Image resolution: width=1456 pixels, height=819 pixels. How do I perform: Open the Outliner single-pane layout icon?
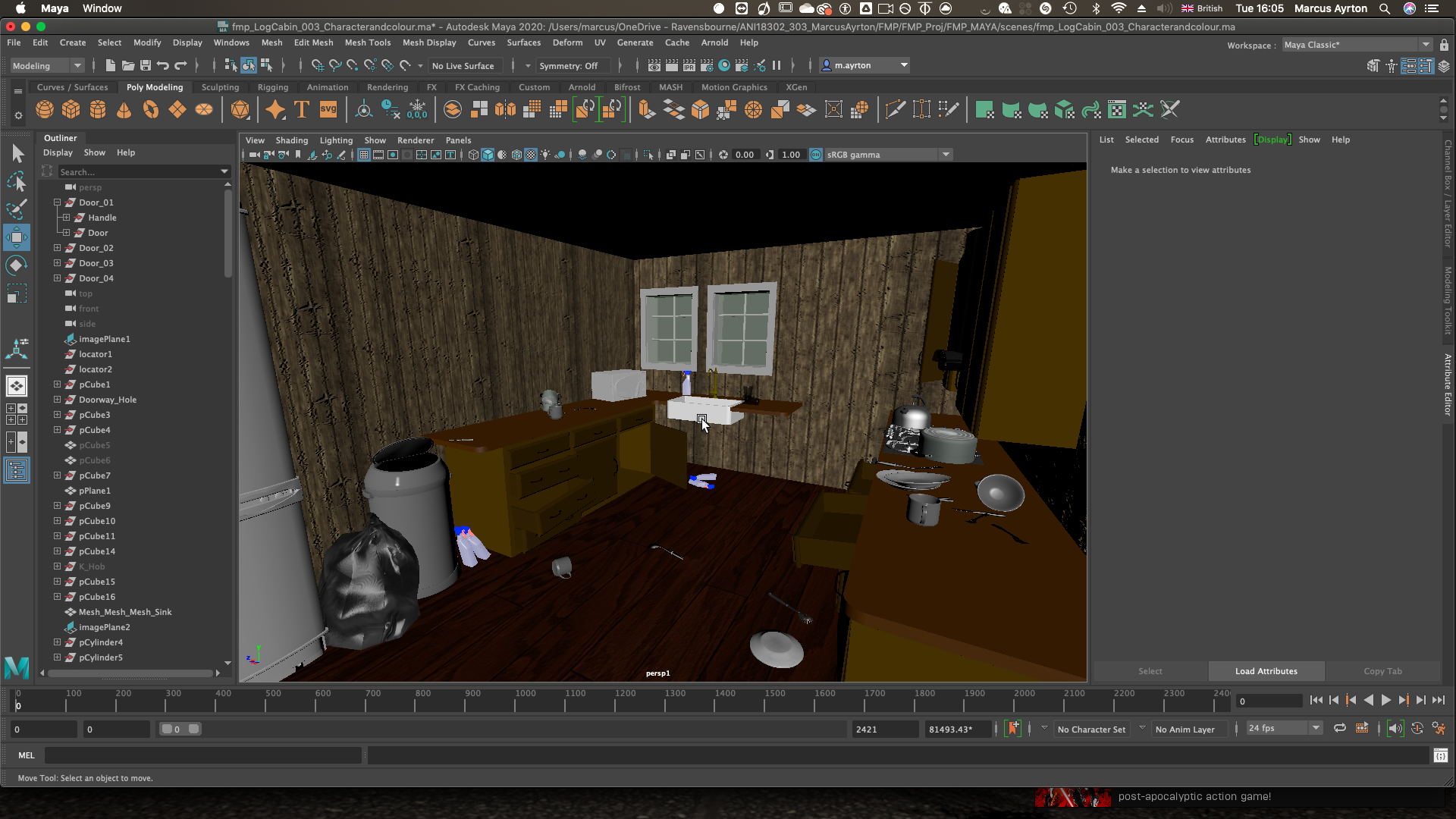point(17,471)
